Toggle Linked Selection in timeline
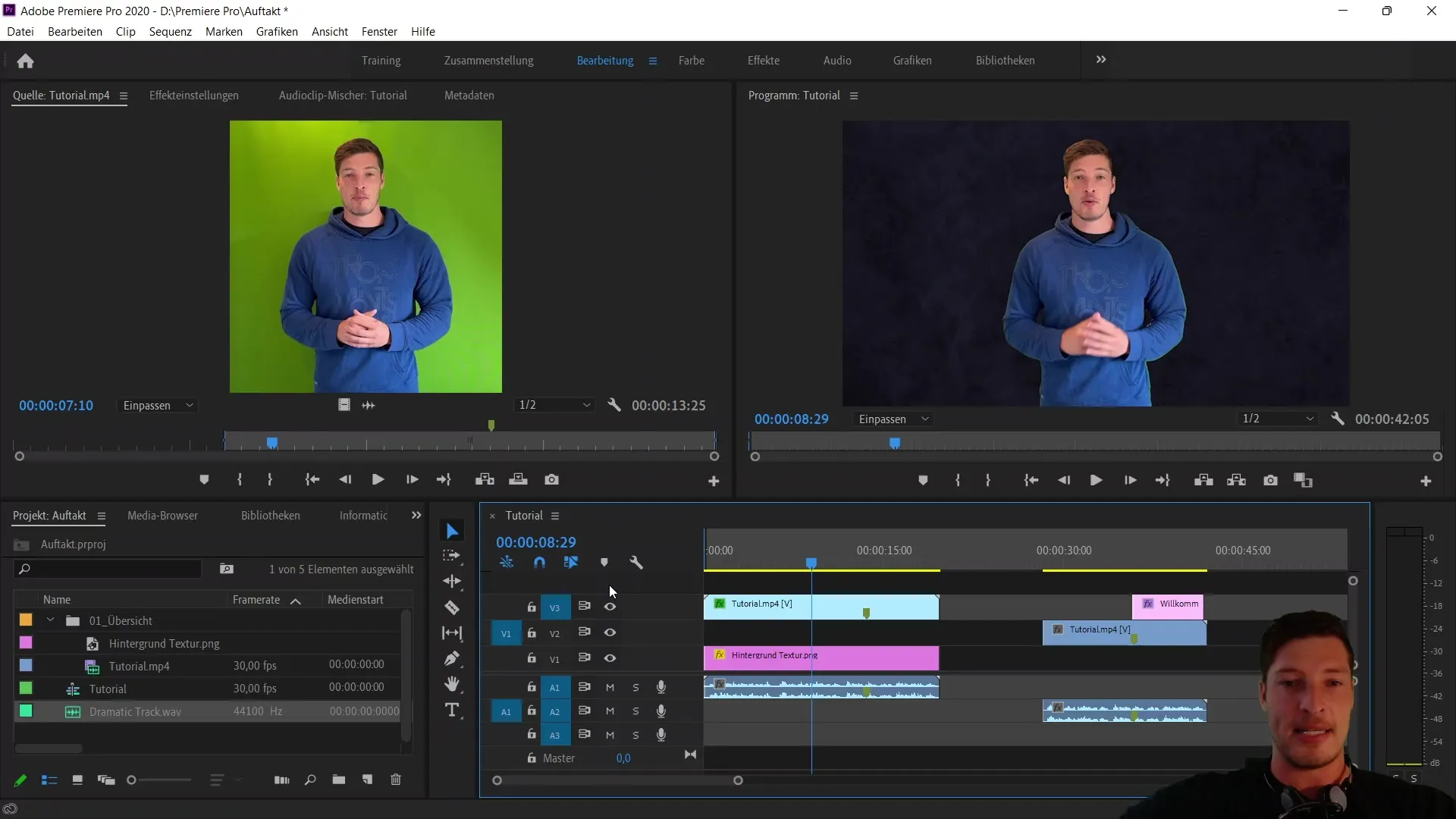1456x819 pixels. [x=571, y=563]
